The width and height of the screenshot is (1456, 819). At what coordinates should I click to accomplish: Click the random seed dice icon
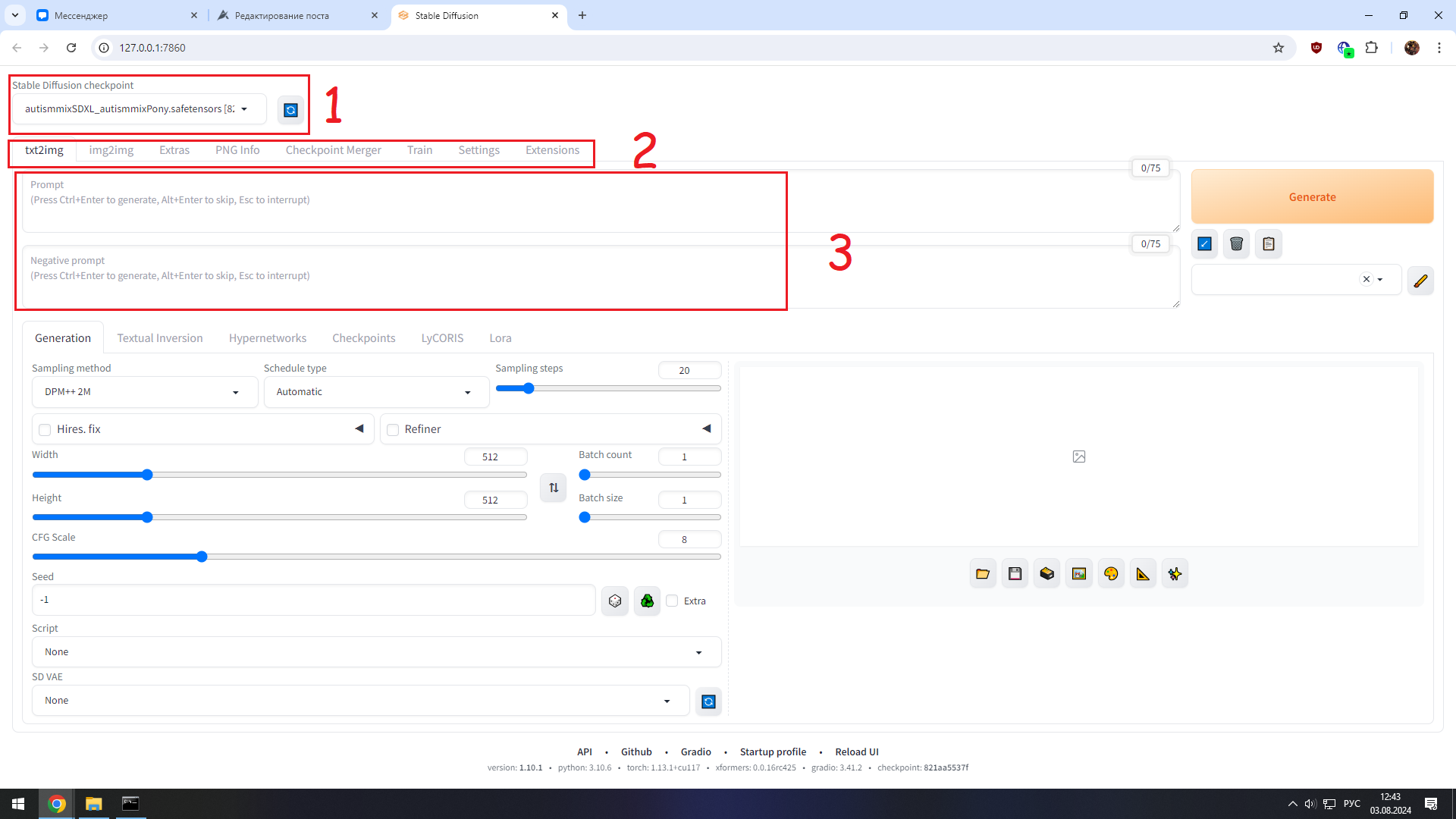(614, 601)
